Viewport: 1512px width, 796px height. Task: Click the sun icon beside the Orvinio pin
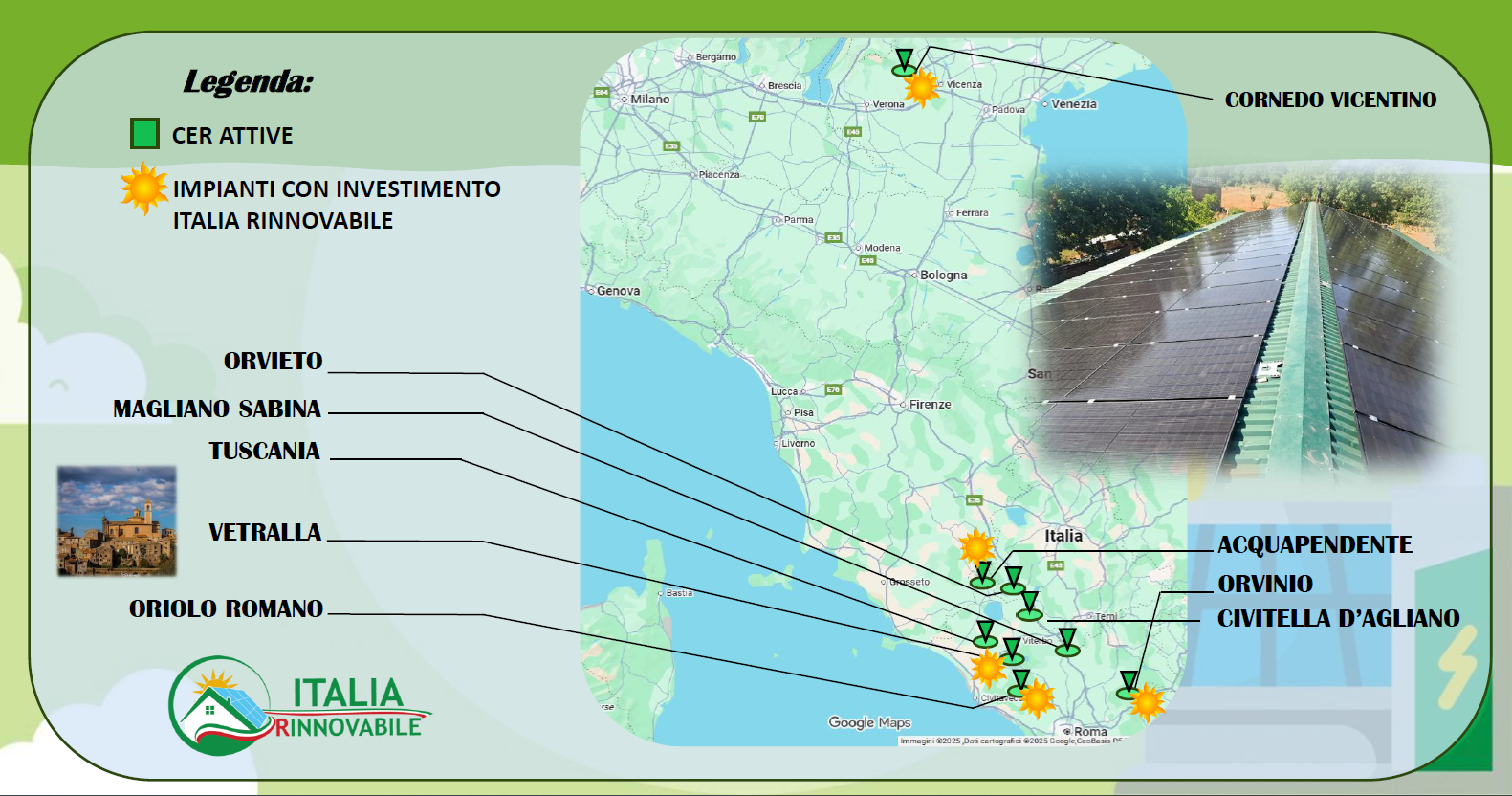pyautogui.click(x=1147, y=702)
